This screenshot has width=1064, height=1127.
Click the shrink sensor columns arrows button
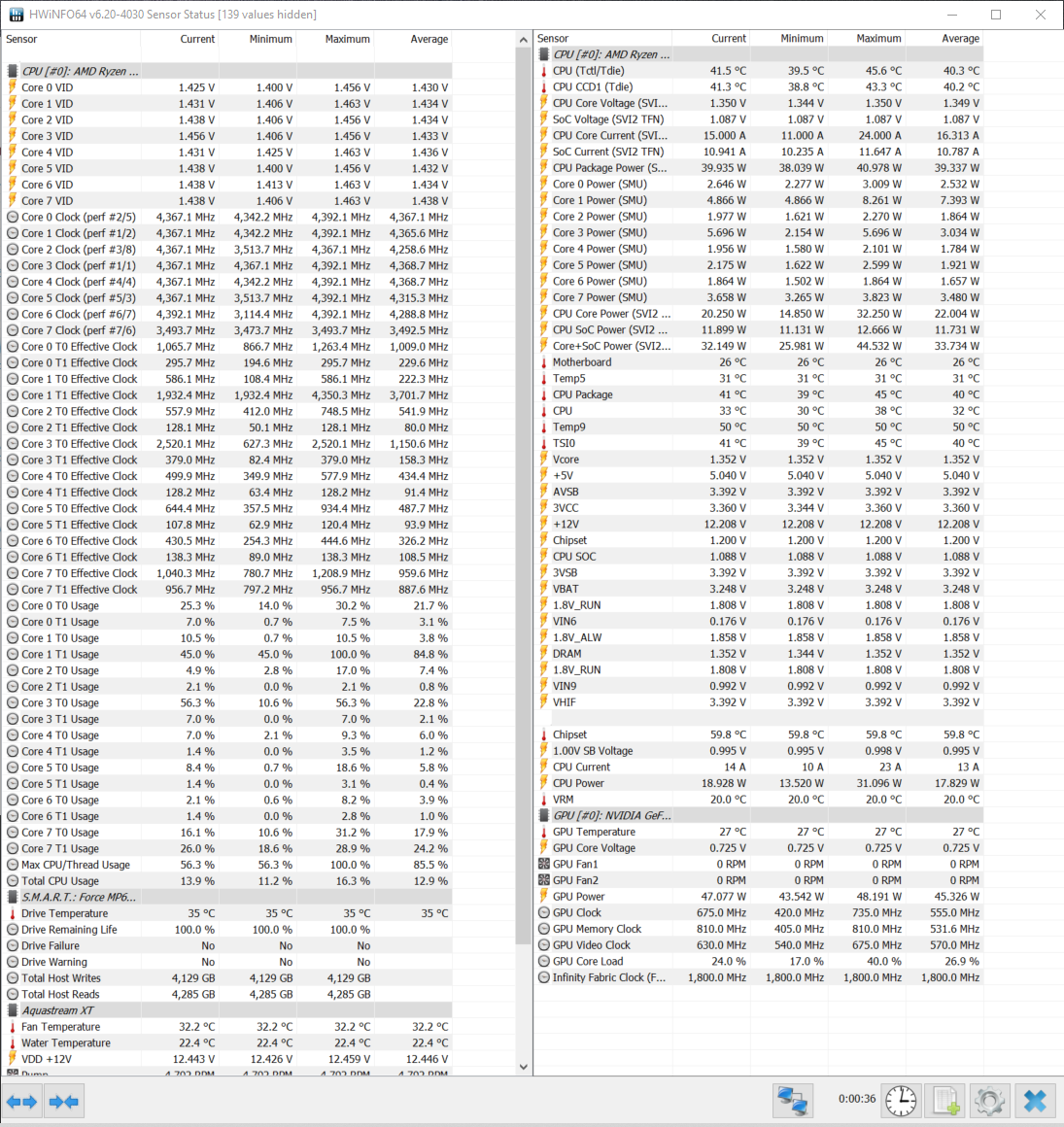64,1101
